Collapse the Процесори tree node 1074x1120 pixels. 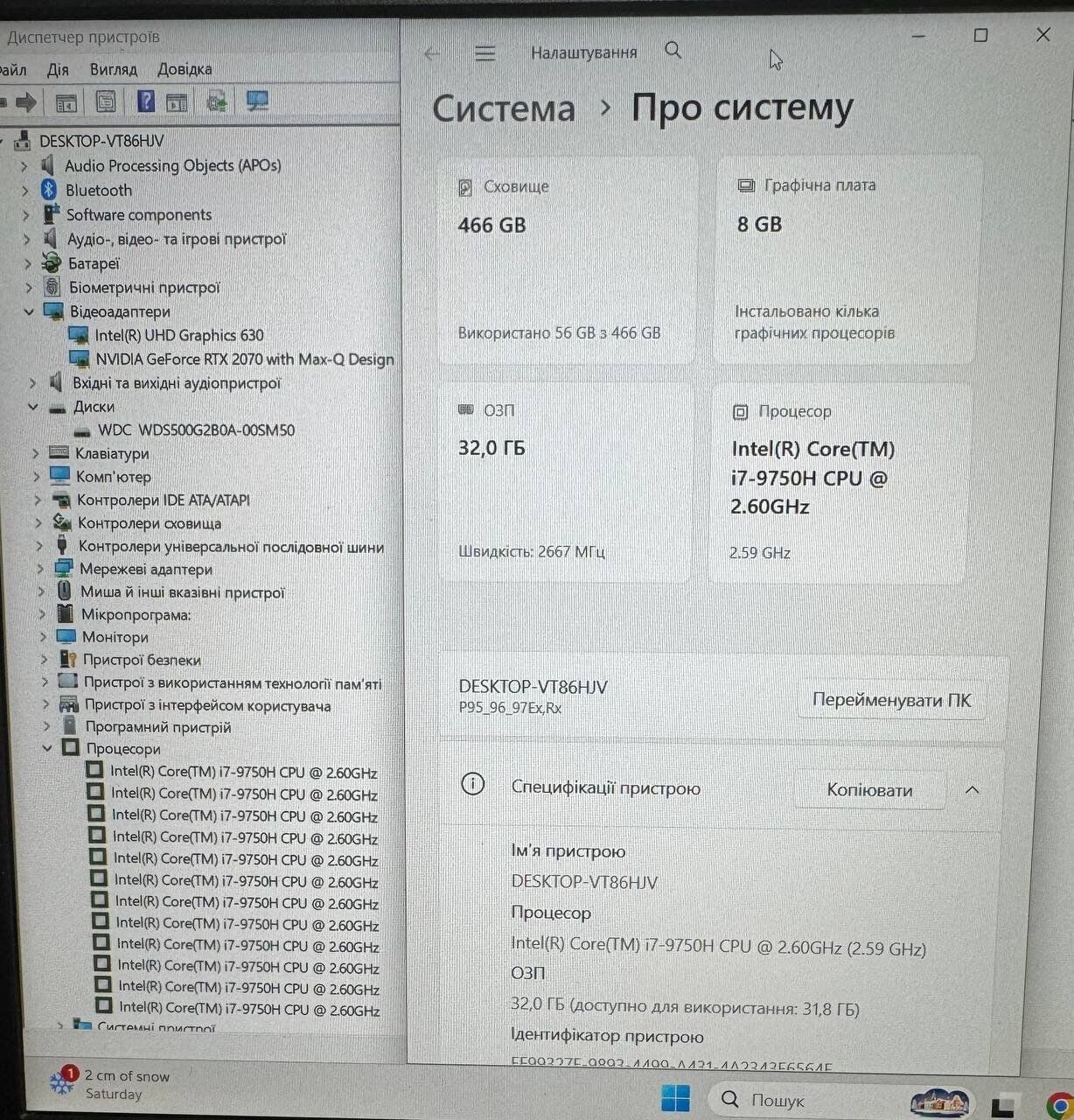click(47, 749)
